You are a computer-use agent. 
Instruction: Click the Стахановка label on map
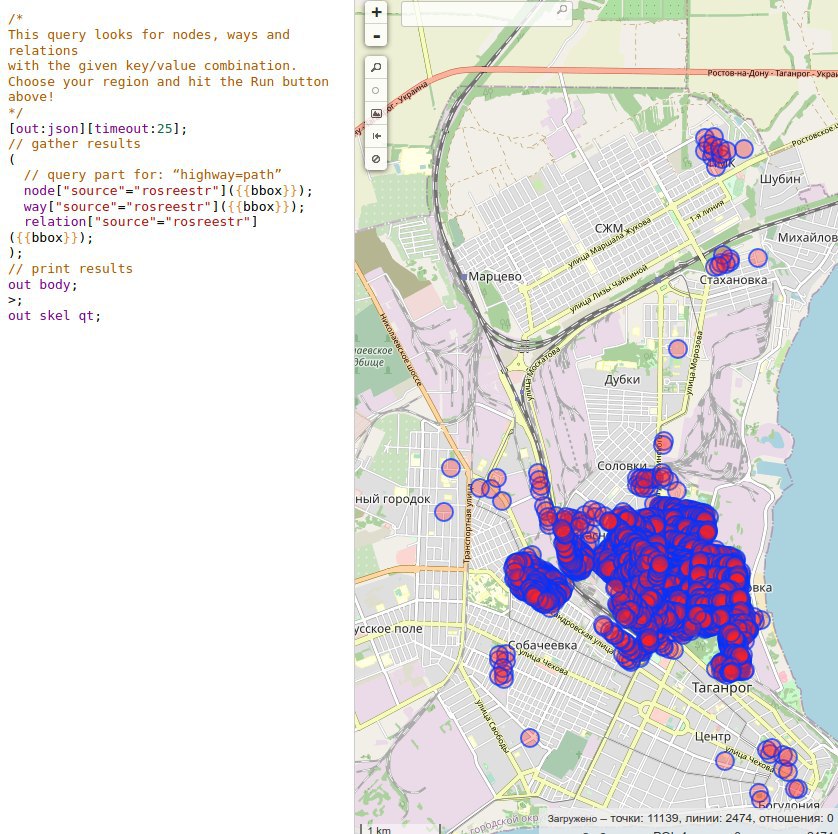click(x=733, y=280)
